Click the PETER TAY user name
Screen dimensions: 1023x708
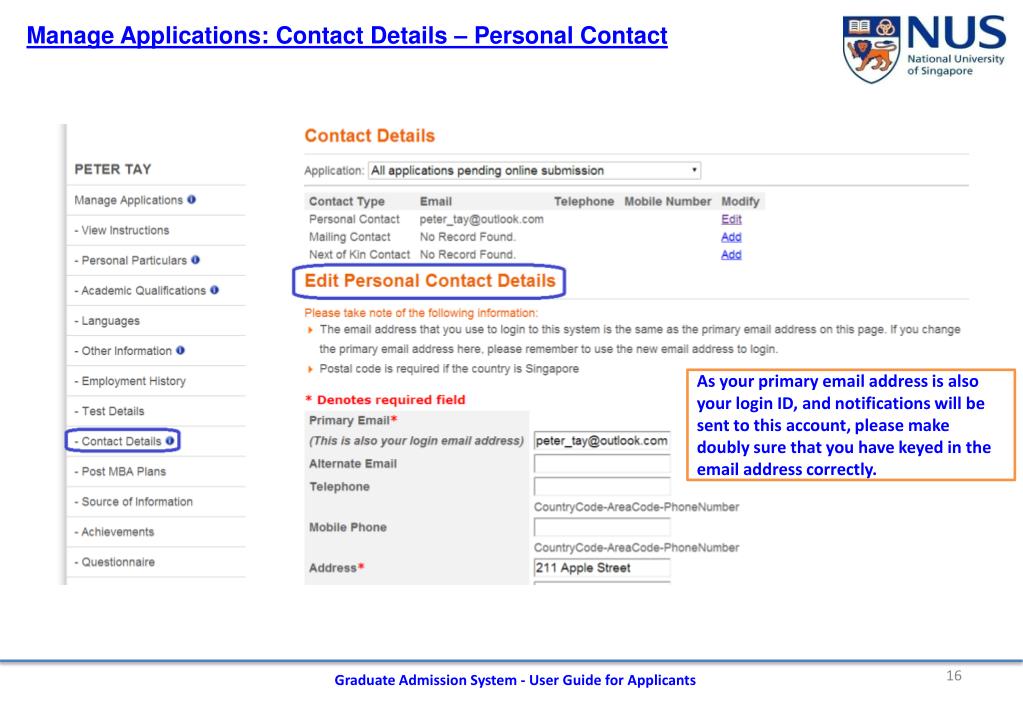(x=113, y=170)
